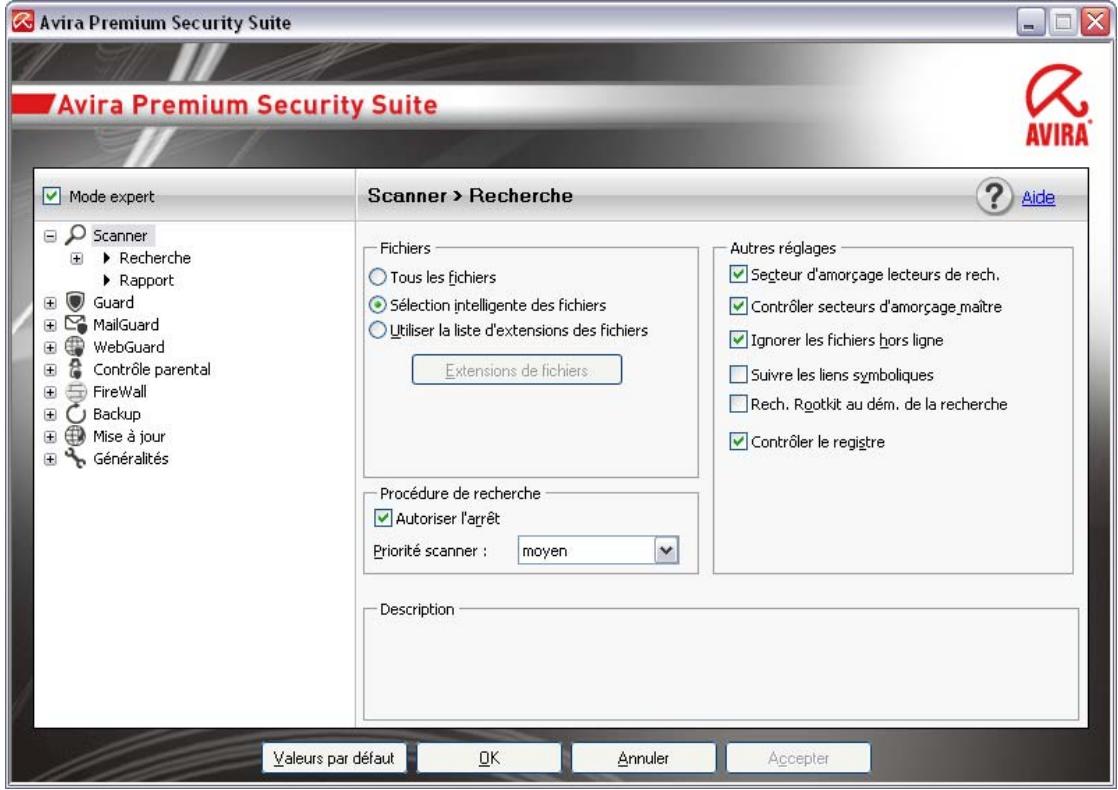Select FireWall in the tree
The image size is (1118, 790).
pos(120,391)
